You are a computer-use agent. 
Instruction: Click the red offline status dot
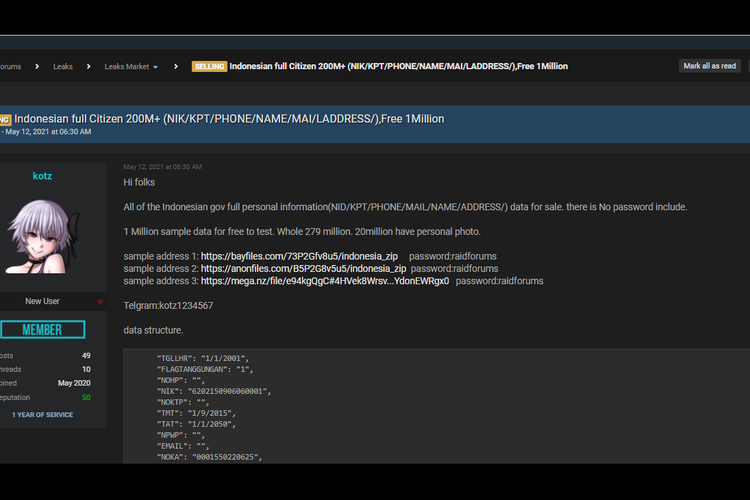coord(100,301)
